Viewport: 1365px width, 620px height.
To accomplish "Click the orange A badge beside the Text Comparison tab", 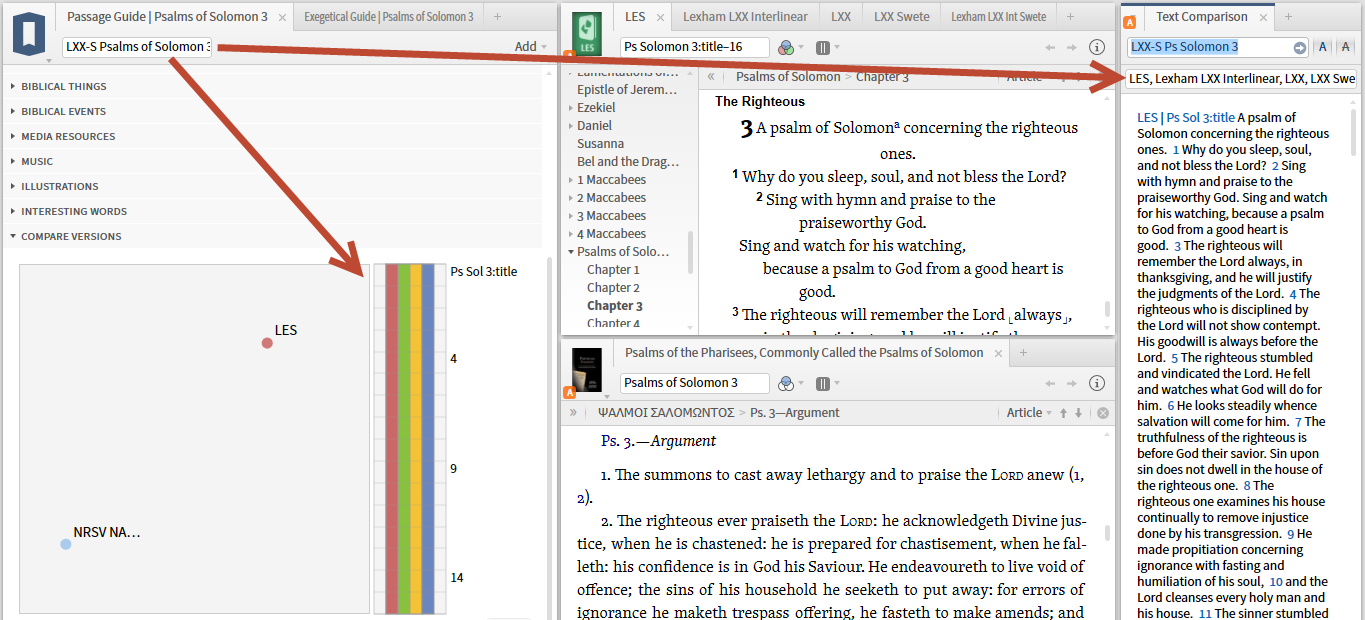I will point(1130,22).
